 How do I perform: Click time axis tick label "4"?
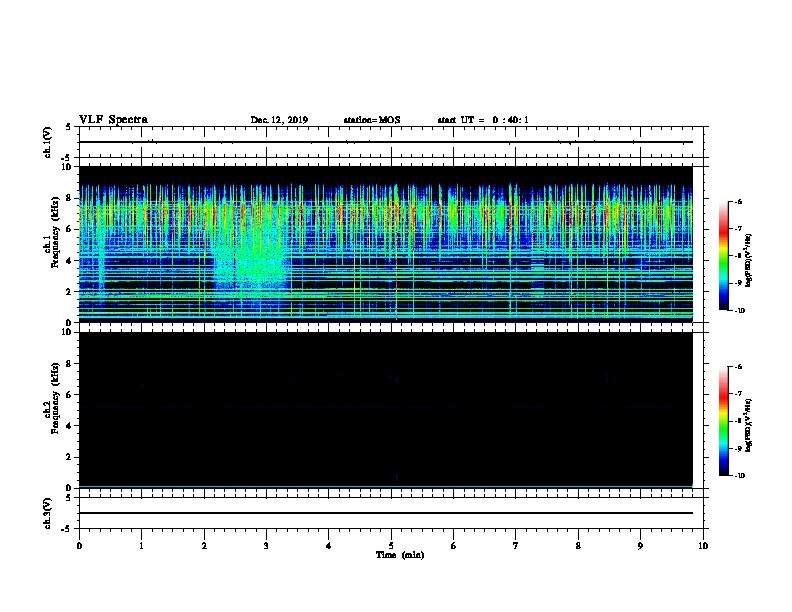[329, 546]
